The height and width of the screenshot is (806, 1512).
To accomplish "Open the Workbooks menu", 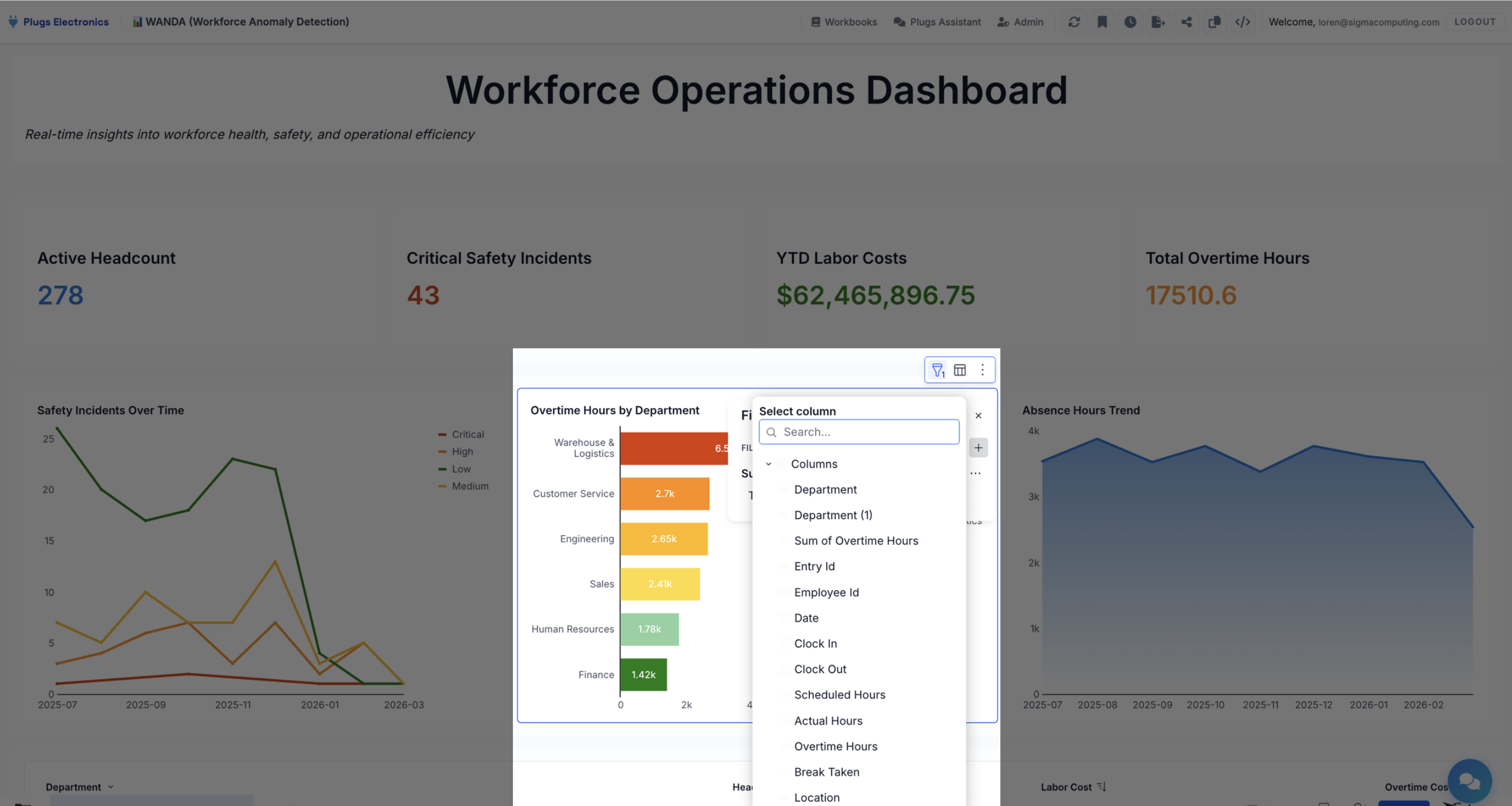I will click(844, 22).
